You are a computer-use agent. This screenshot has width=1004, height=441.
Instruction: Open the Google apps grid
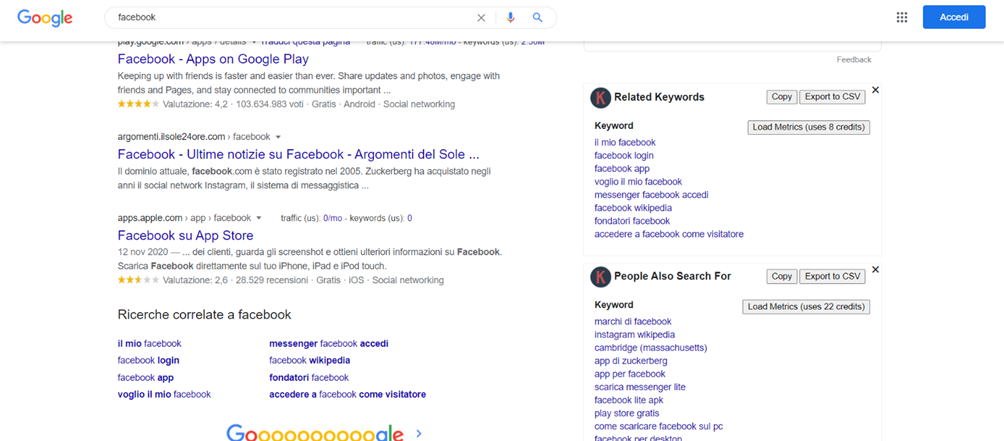click(x=902, y=17)
